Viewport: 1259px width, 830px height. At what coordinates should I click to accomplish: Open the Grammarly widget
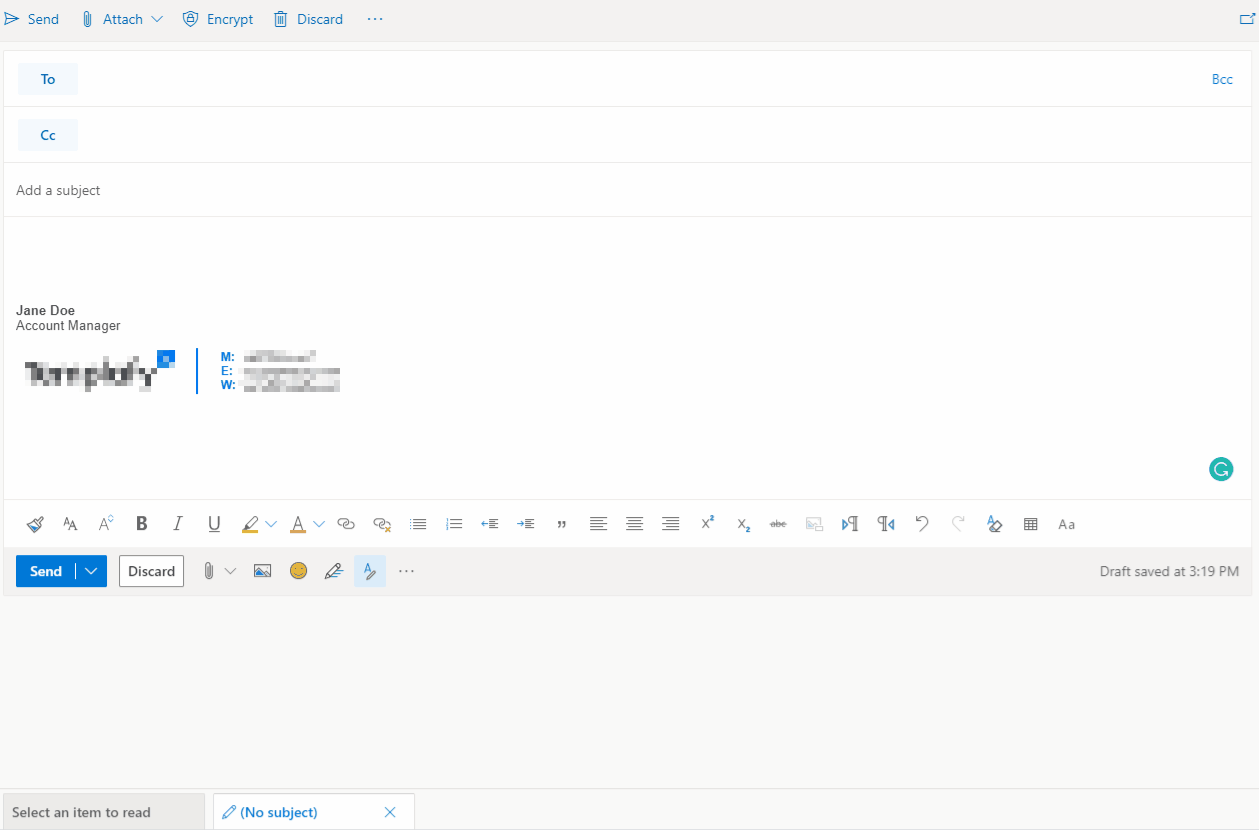click(1221, 469)
